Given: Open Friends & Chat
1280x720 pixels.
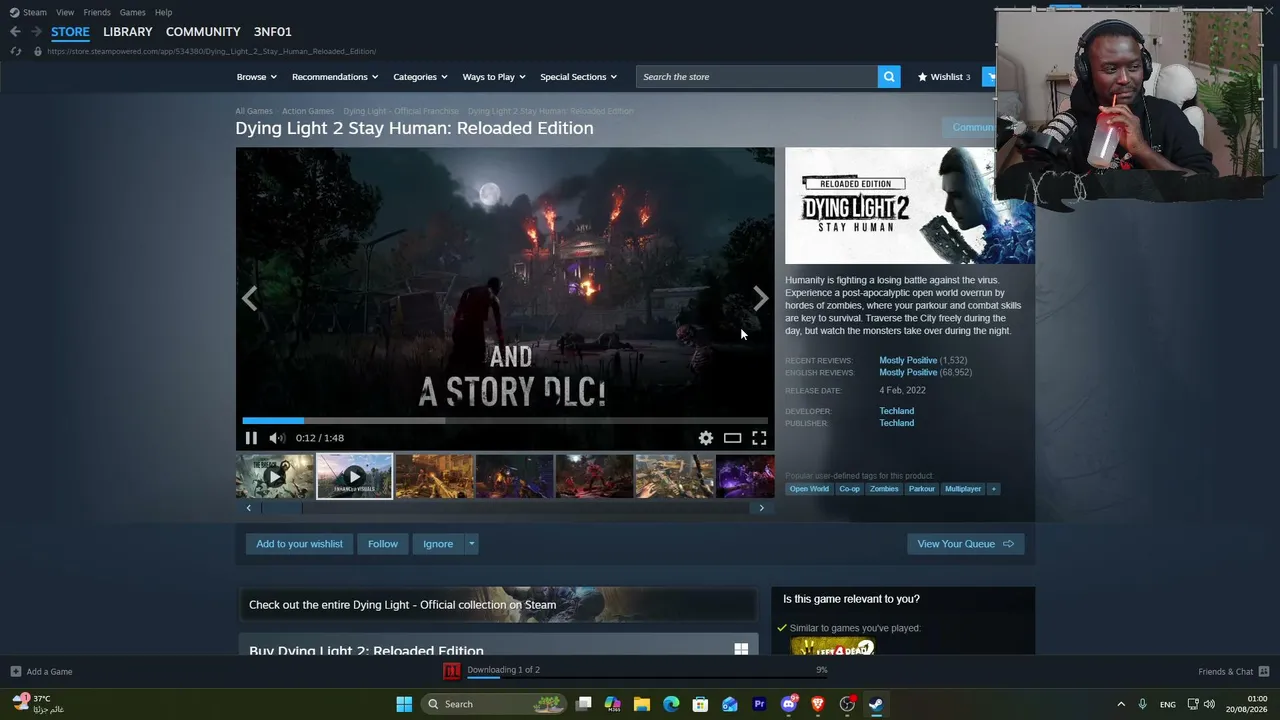Looking at the screenshot, I should (x=1233, y=672).
